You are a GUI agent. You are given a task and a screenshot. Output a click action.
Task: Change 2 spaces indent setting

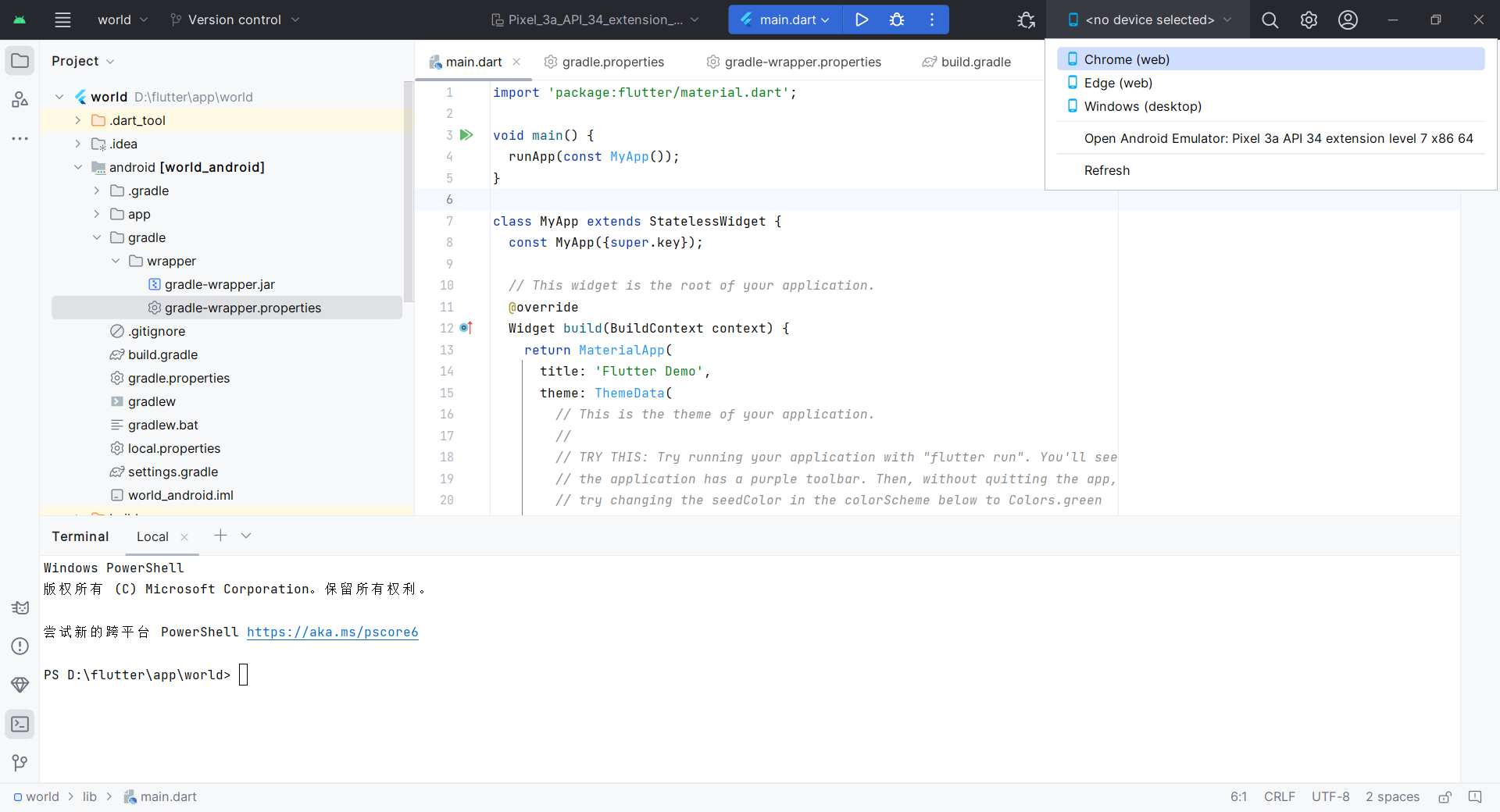[1392, 797]
